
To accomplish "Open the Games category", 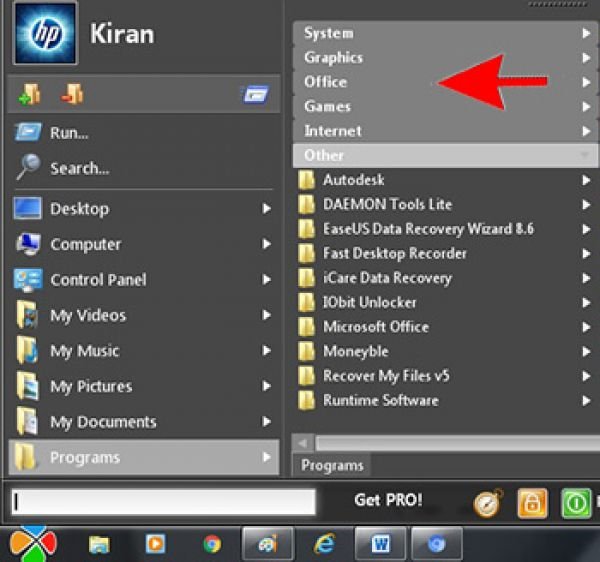I will tap(445, 106).
